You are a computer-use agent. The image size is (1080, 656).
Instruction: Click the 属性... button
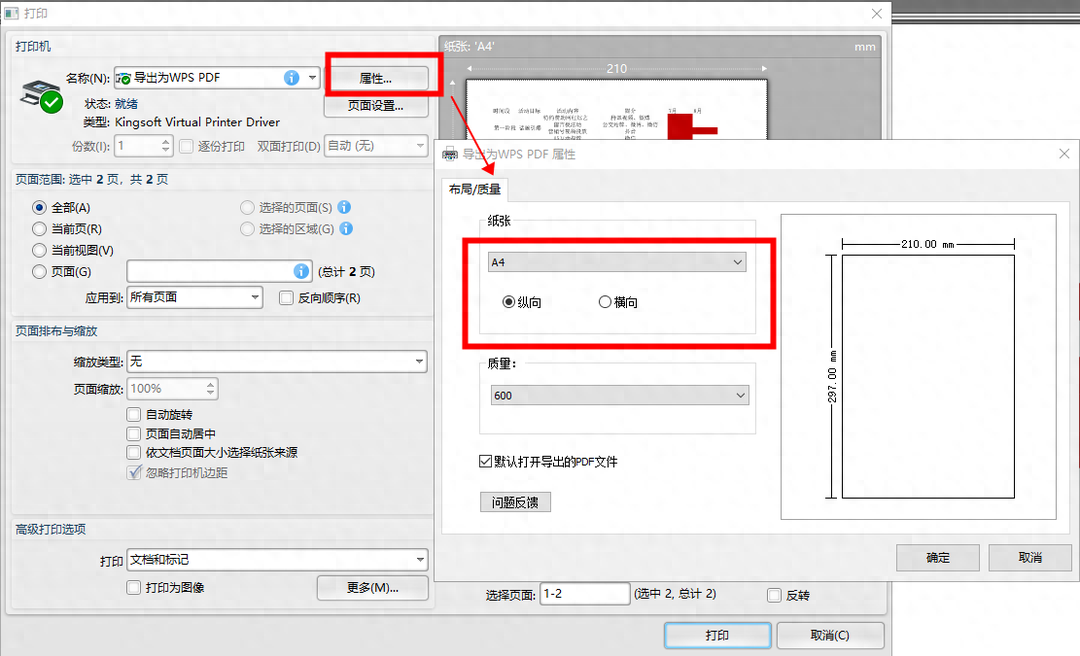tap(375, 79)
